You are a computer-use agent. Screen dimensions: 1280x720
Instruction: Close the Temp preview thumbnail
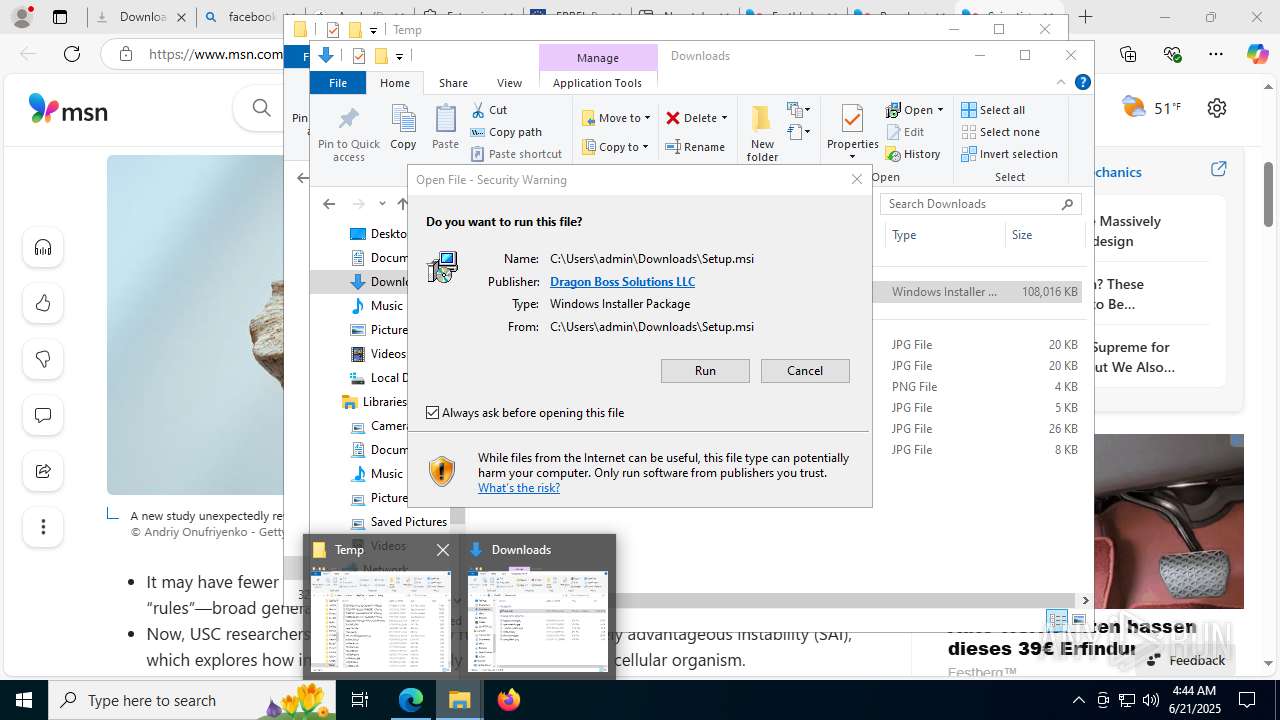(x=443, y=550)
